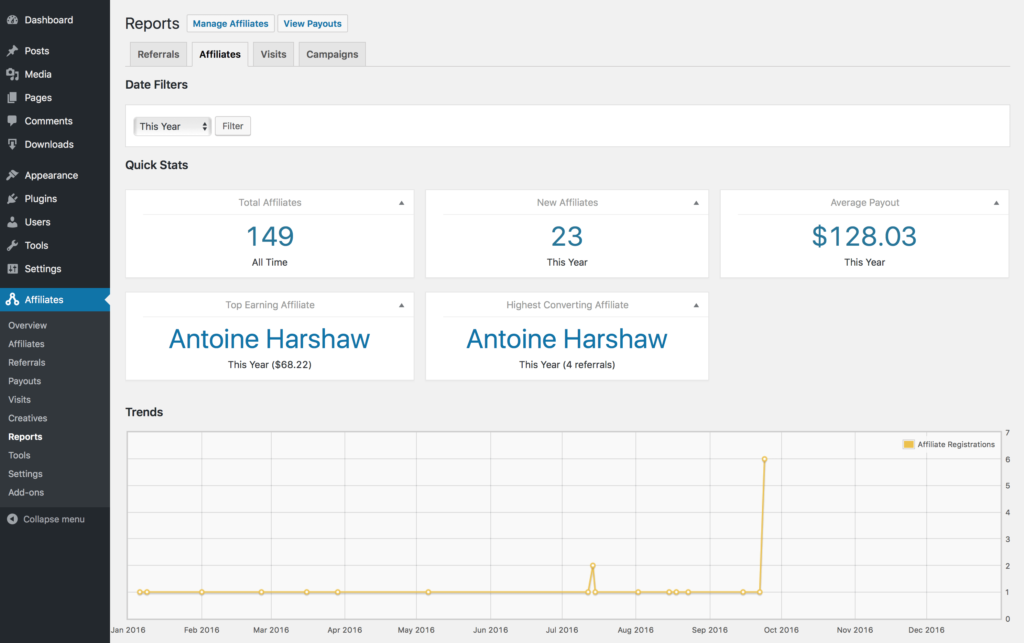Click the Appearance paintbrush icon
The width and height of the screenshot is (1024, 643).
12,176
